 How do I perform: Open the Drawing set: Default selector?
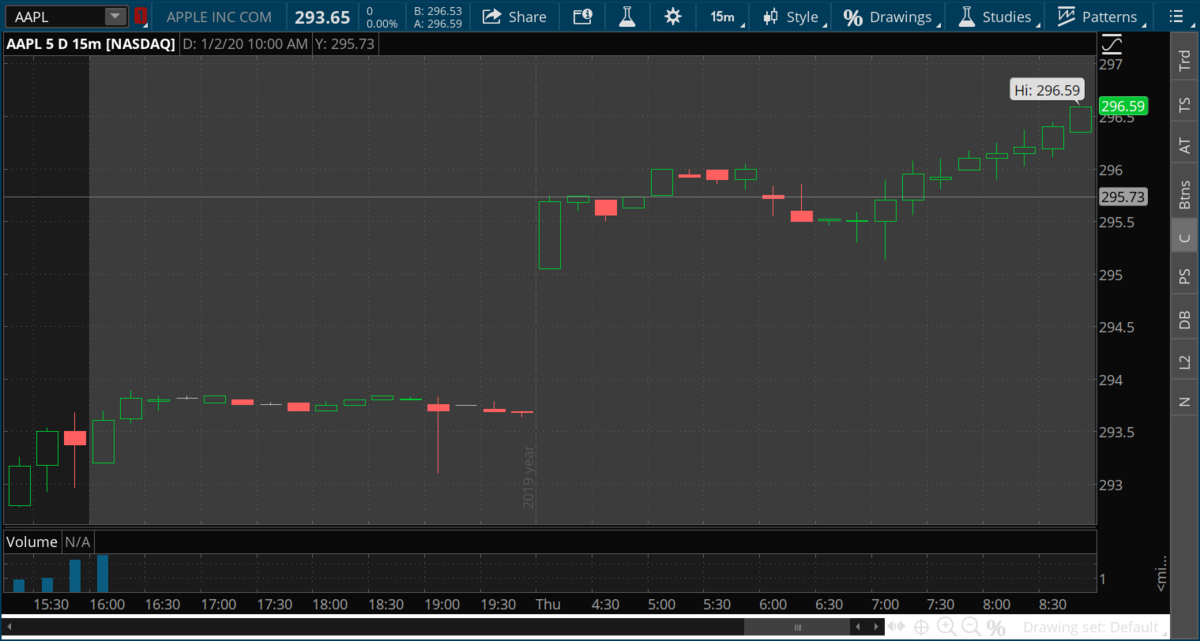tap(1095, 628)
